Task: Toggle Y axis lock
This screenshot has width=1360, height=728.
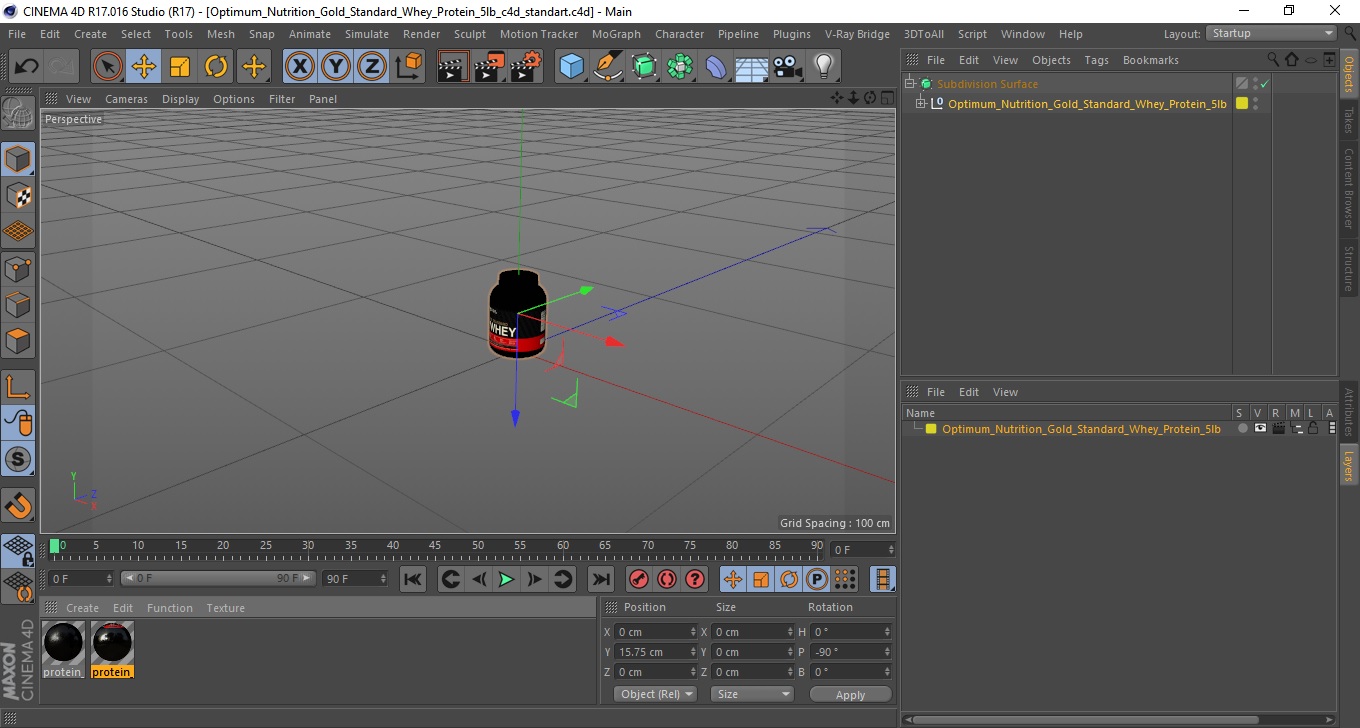Action: coord(336,67)
